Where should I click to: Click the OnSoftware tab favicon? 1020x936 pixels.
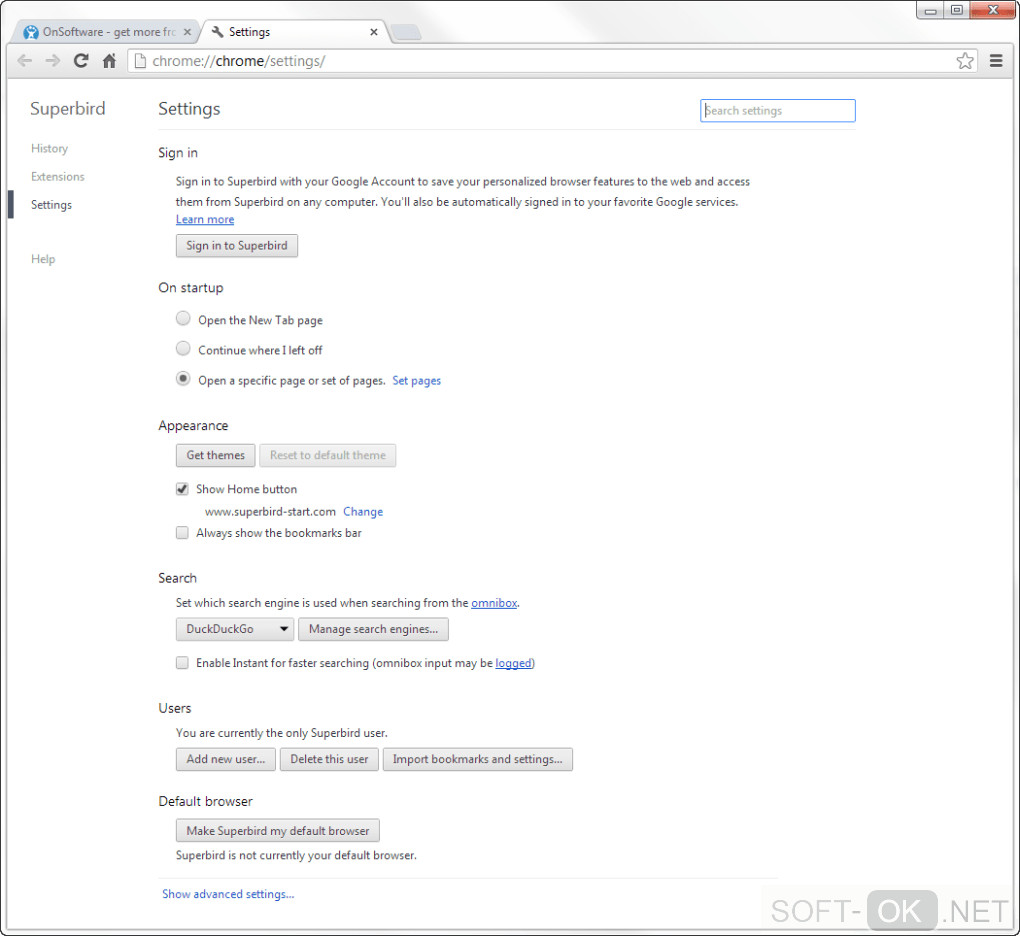point(31,32)
